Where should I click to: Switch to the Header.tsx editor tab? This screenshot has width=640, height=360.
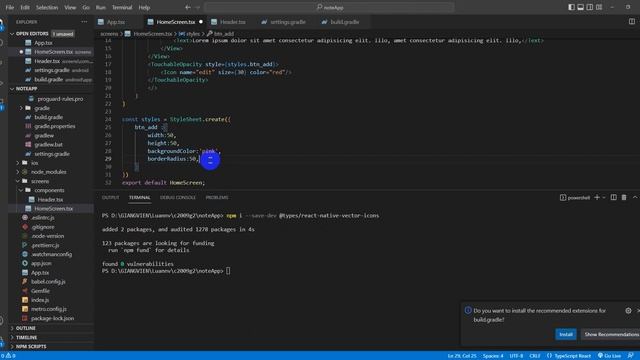232,22
